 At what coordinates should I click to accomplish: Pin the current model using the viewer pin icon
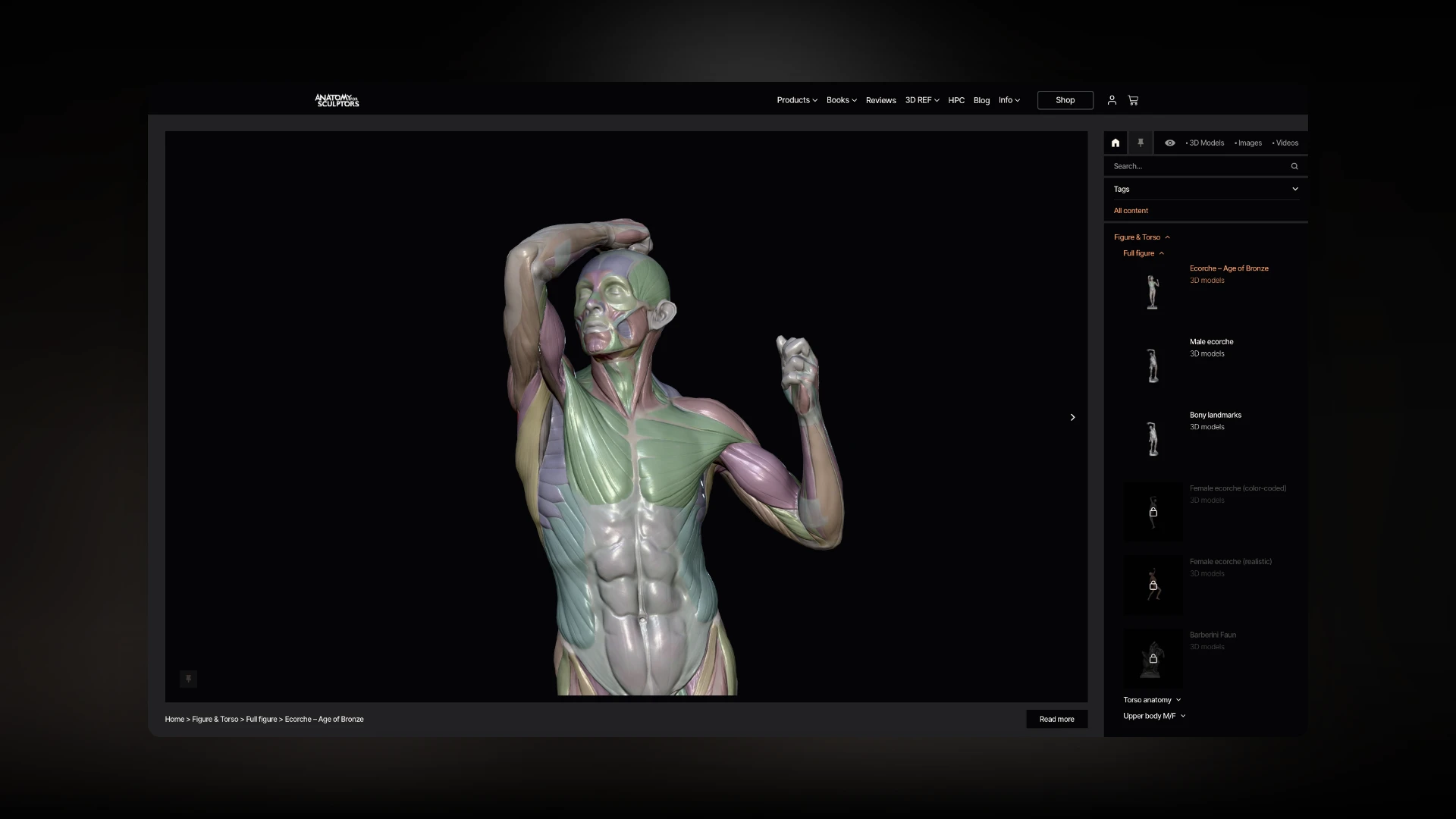188,679
